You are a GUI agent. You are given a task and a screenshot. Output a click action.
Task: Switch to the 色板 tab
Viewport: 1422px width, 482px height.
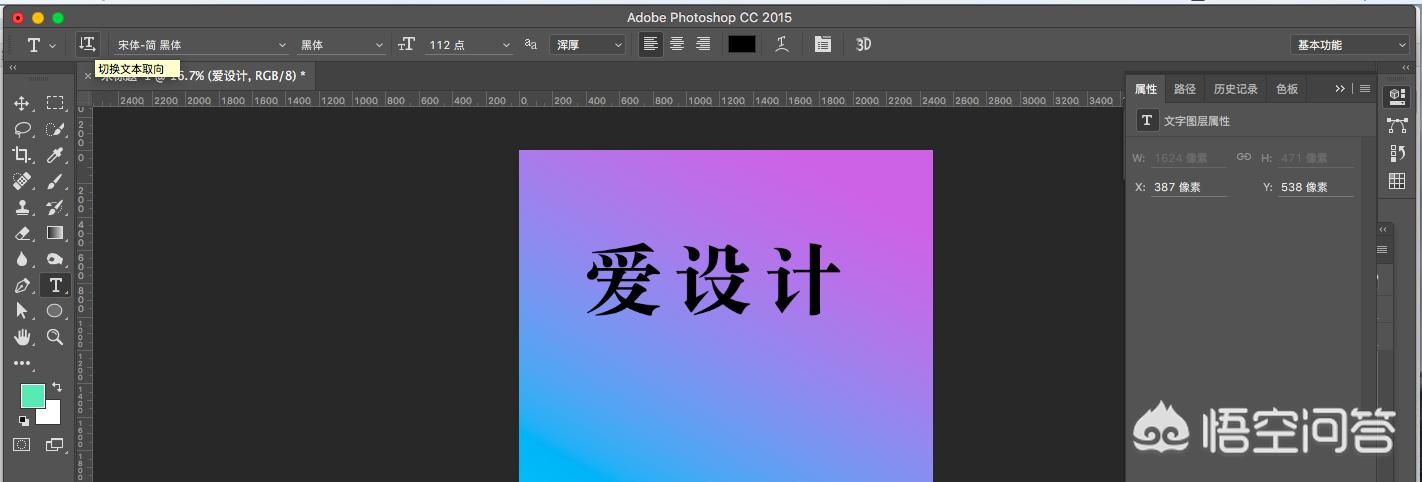click(1287, 89)
